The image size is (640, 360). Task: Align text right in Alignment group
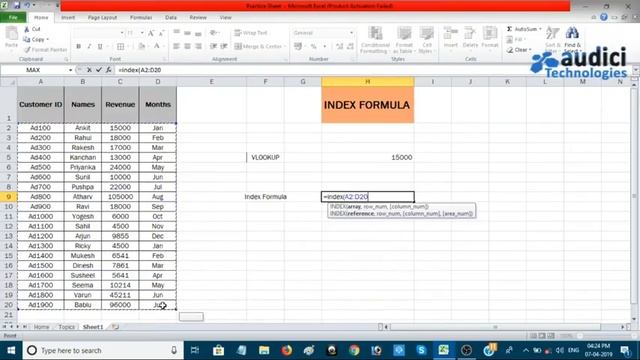click(198, 47)
